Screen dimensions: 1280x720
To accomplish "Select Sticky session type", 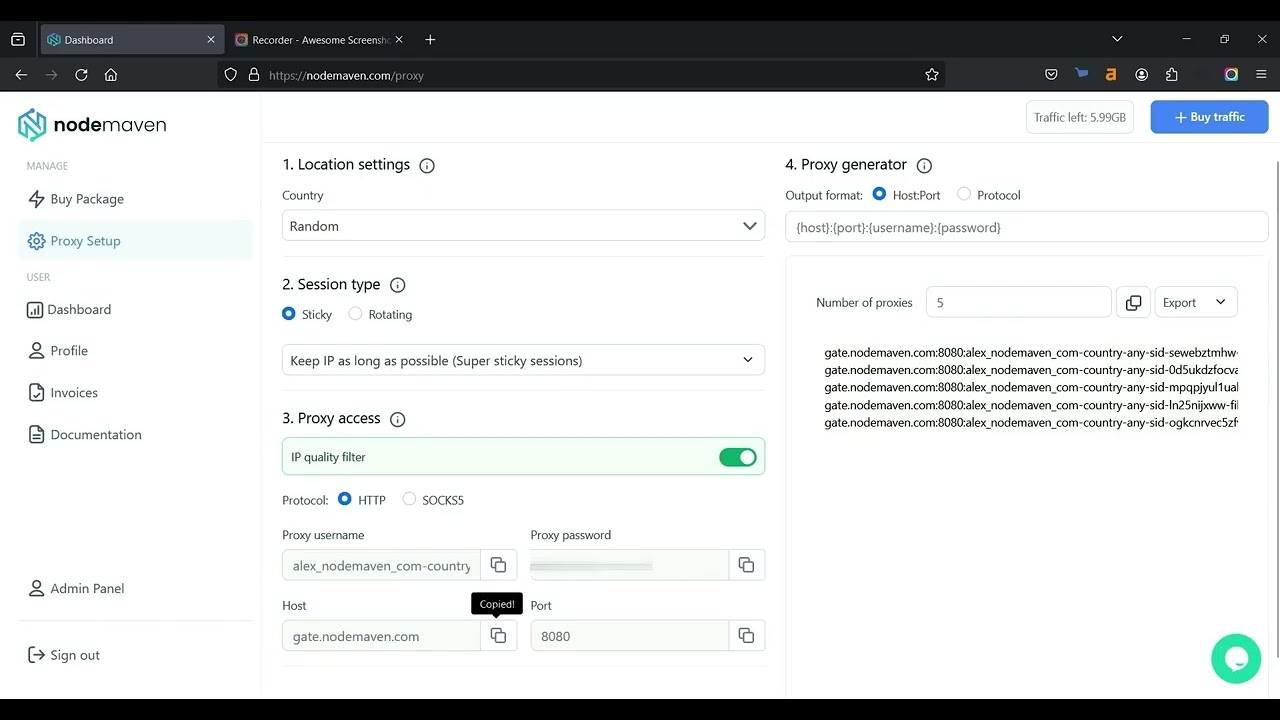I will click(x=289, y=314).
